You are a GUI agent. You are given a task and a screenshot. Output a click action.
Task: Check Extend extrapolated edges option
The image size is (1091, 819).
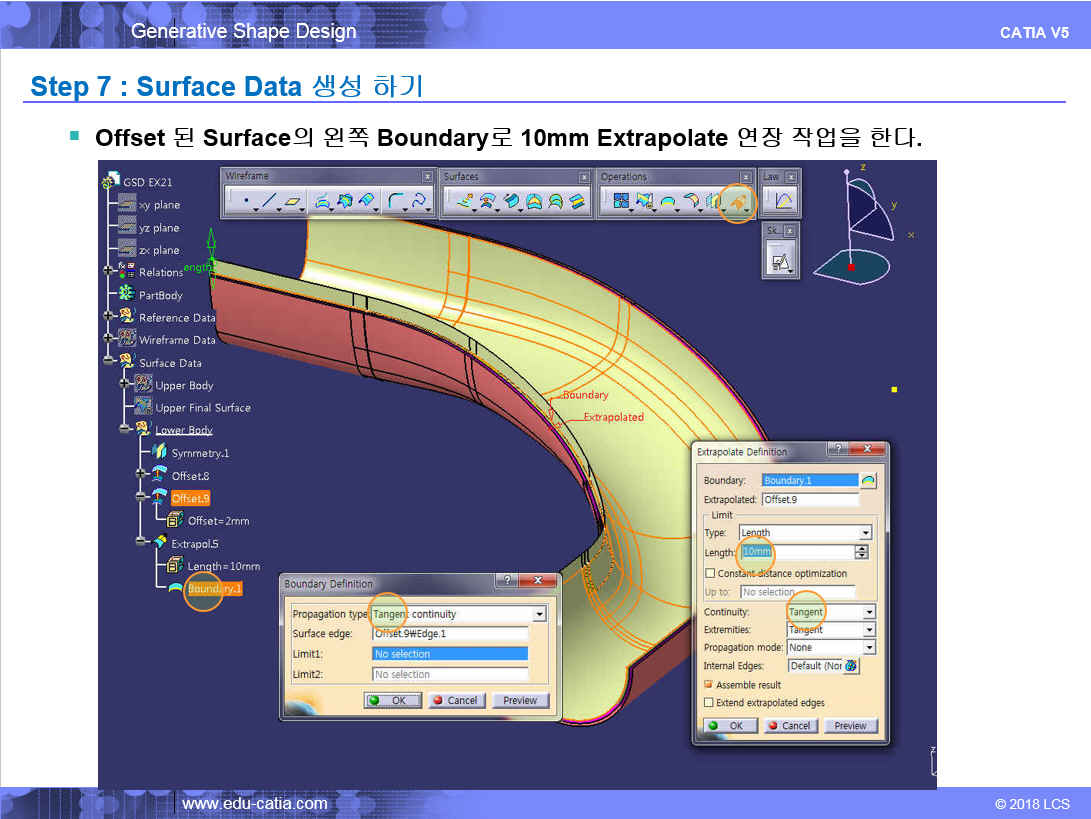(709, 703)
